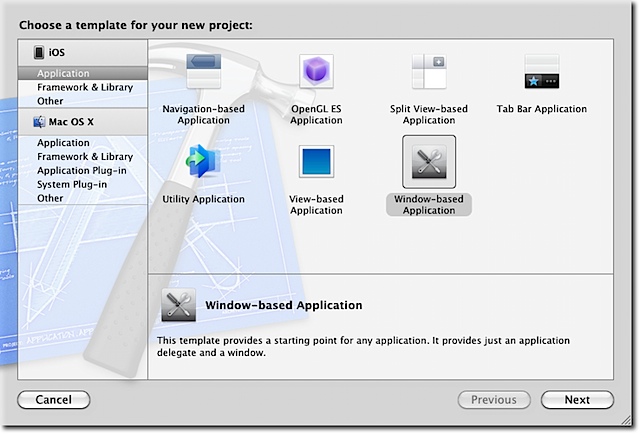
Task: Click the iPhone icon beside iOS header
Action: (x=39, y=53)
